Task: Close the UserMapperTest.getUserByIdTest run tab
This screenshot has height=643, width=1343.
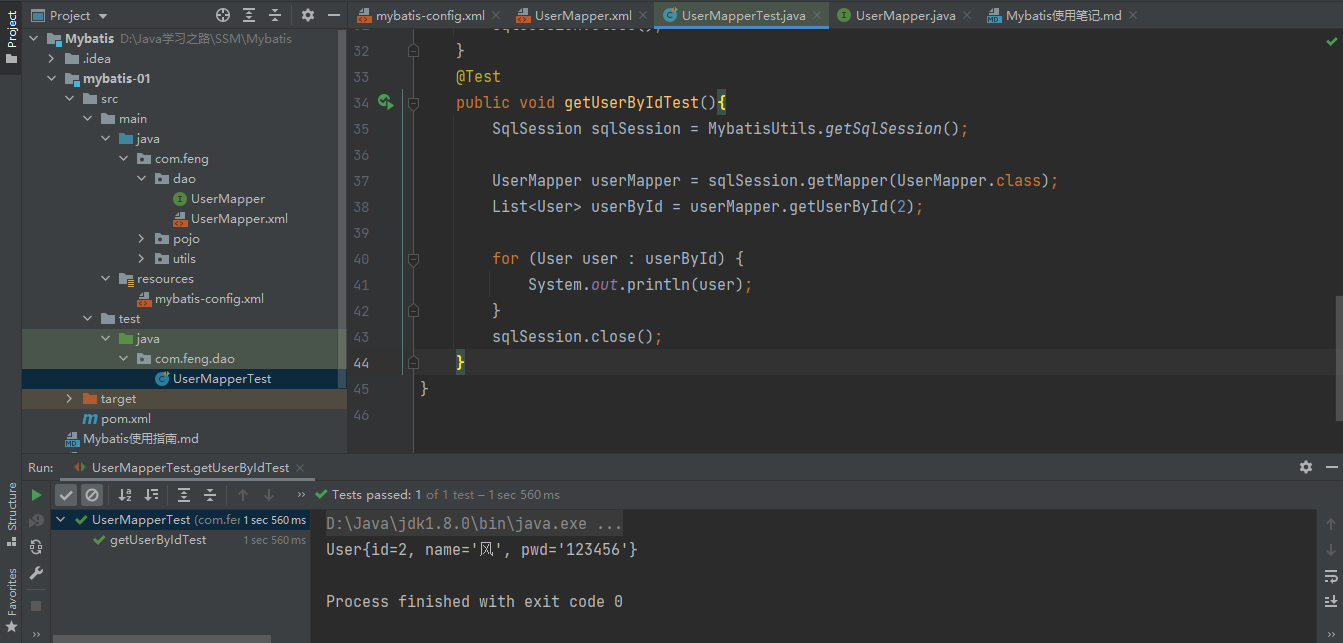Action: point(299,468)
